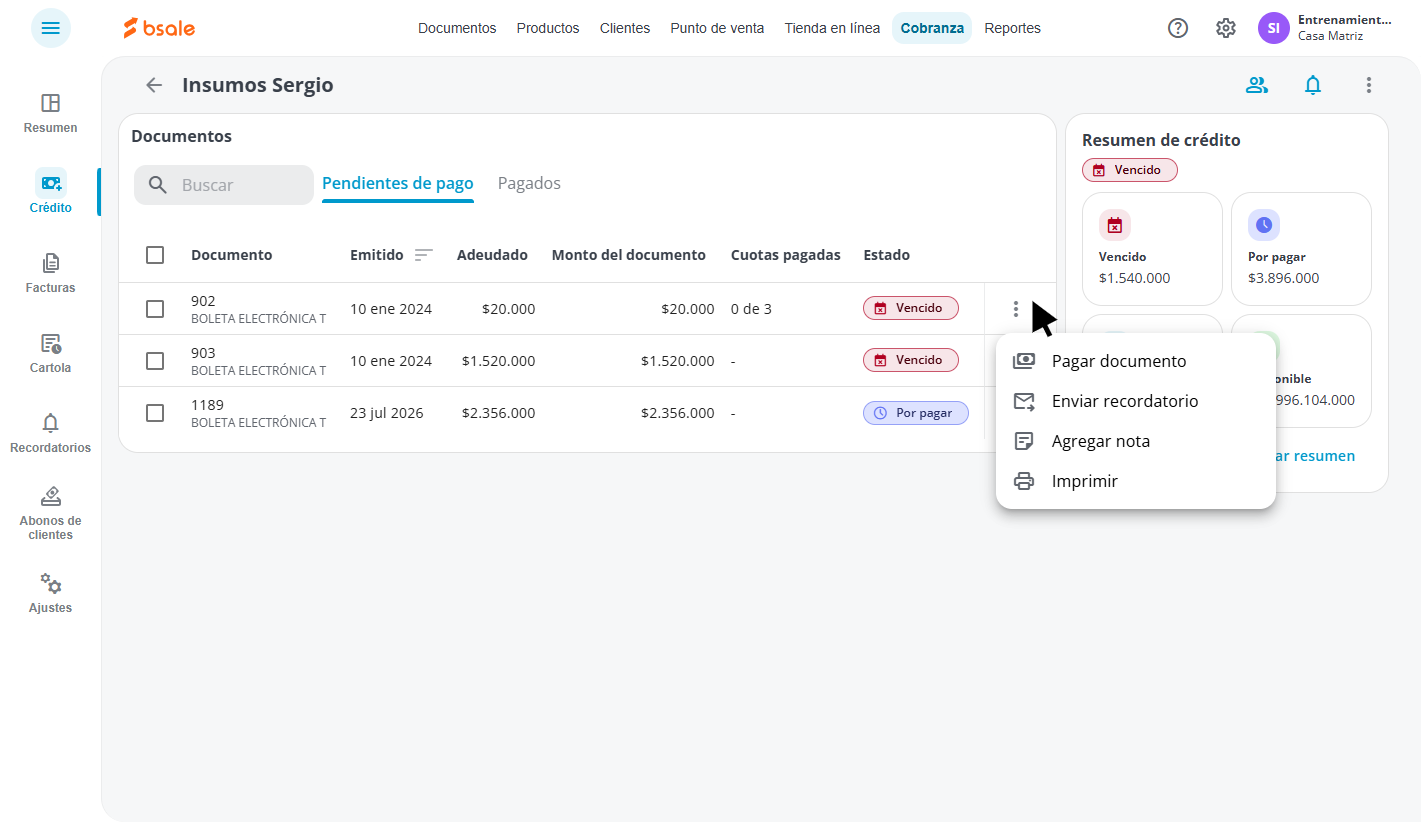Click the Vencido status badge of document 902

(911, 308)
